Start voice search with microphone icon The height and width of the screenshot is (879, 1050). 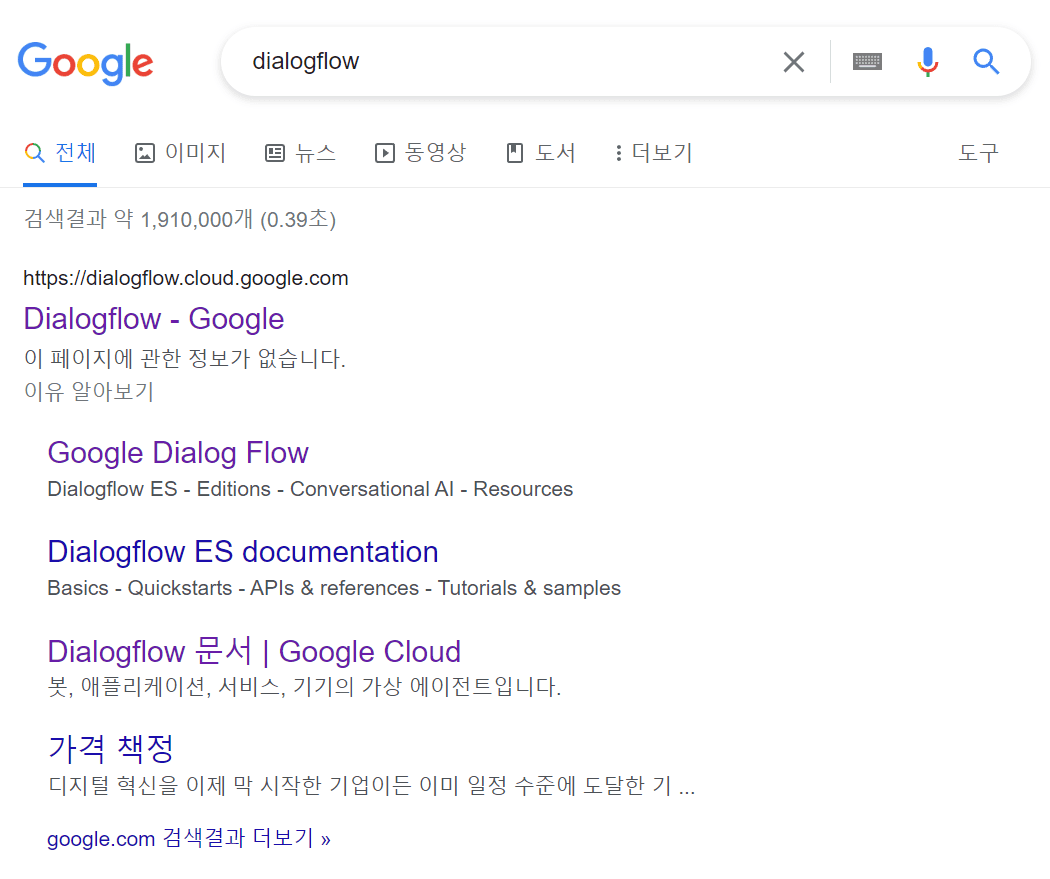pos(927,62)
